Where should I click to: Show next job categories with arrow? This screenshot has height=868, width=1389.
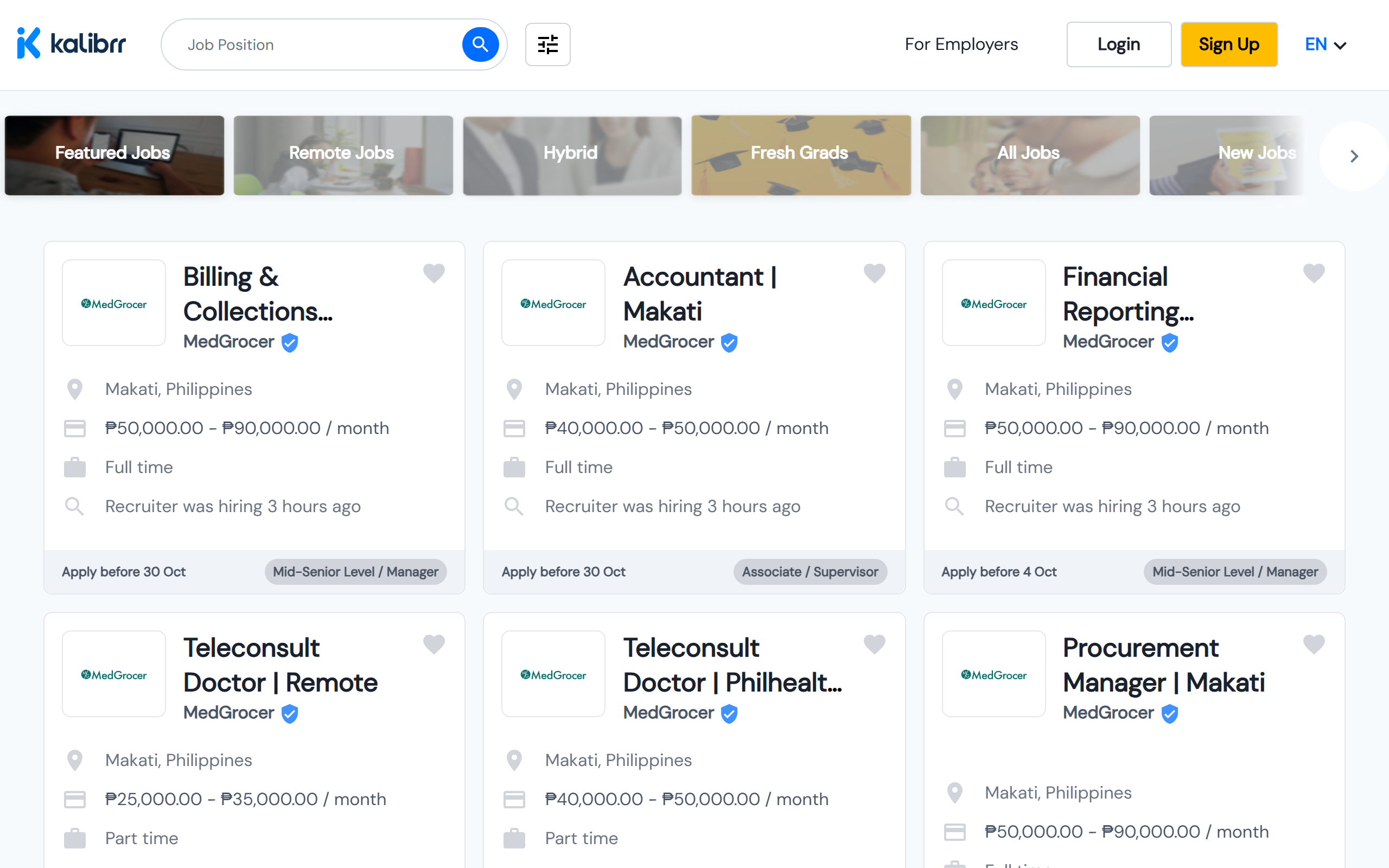tap(1354, 156)
